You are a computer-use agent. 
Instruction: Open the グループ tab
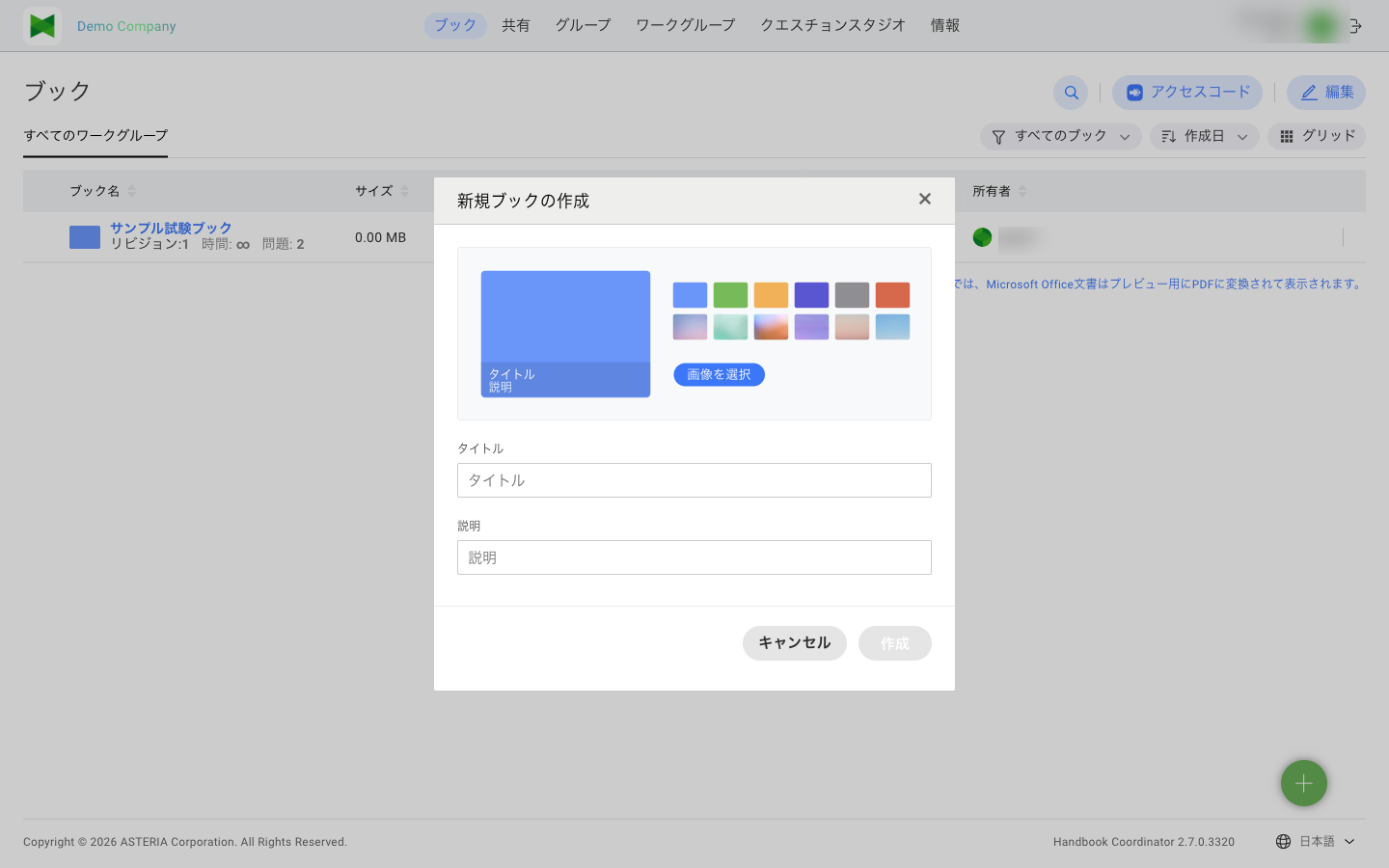pos(583,26)
